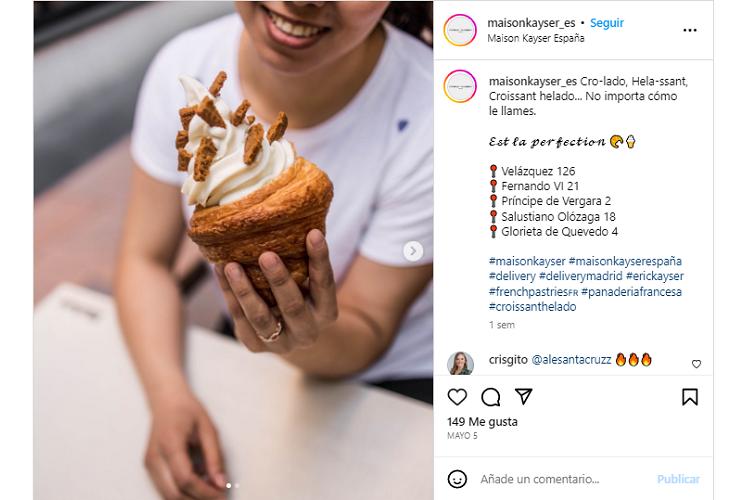Open emoji picker smiley icon

tap(457, 479)
